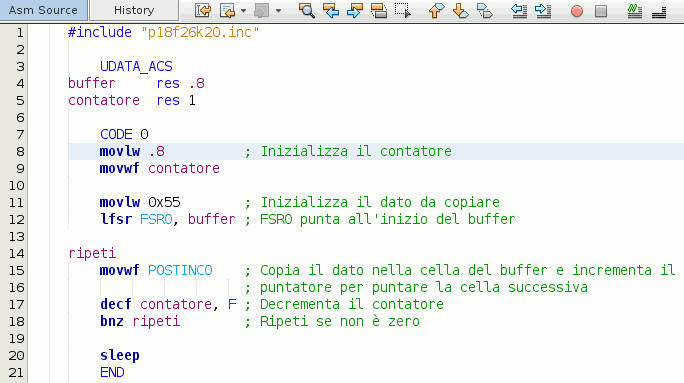Go to Previous Bookmark icon

[436, 10]
